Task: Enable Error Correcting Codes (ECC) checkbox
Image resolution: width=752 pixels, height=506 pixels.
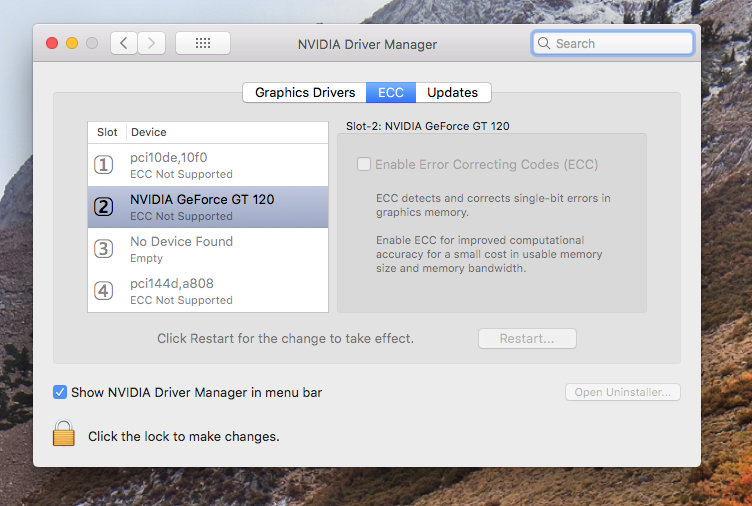Action: coord(364,165)
